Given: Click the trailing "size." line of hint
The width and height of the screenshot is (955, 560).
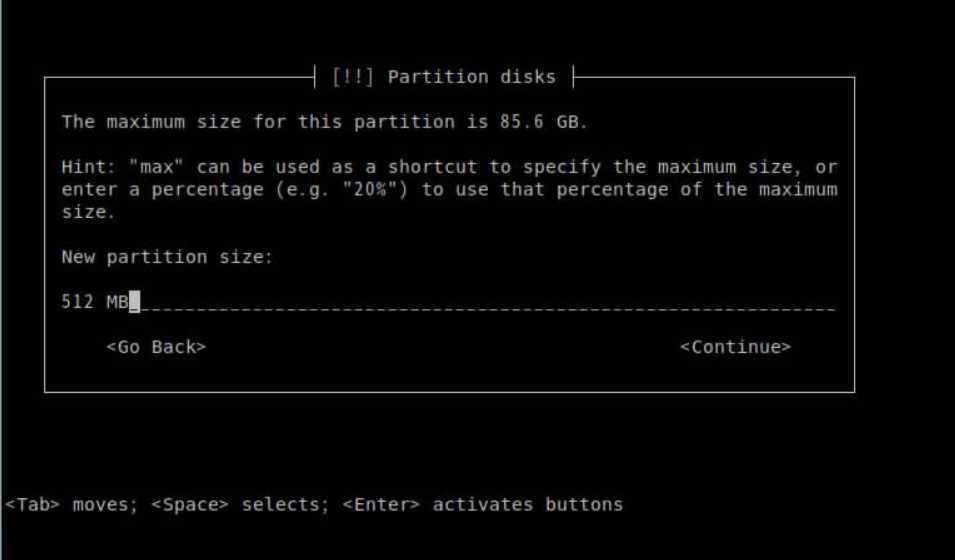Looking at the screenshot, I should (88, 212).
